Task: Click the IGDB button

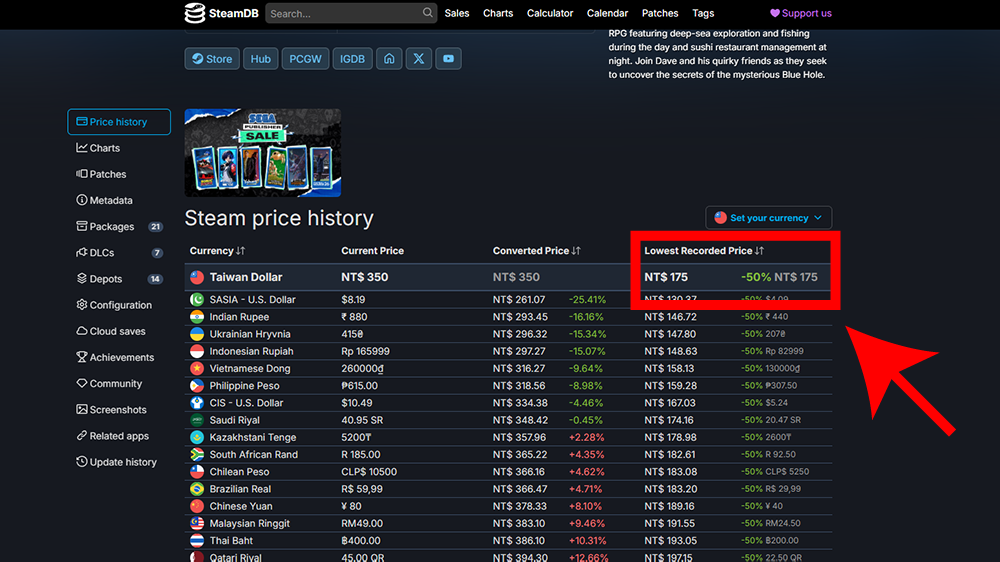Action: click(352, 59)
